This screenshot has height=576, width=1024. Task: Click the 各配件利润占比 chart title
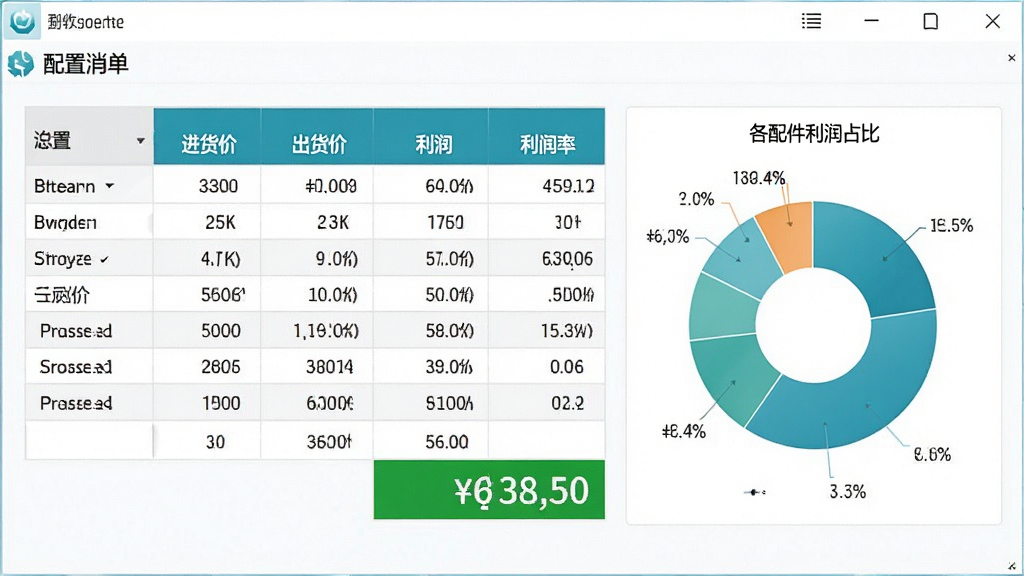[x=814, y=133]
